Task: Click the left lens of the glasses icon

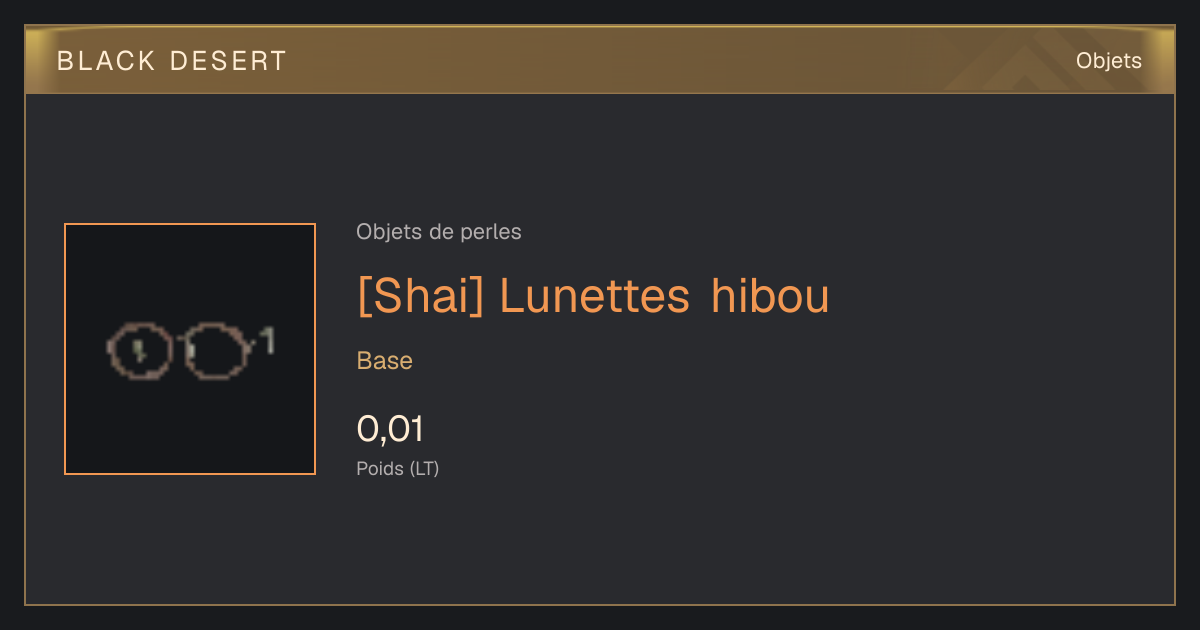Action: tap(140, 350)
